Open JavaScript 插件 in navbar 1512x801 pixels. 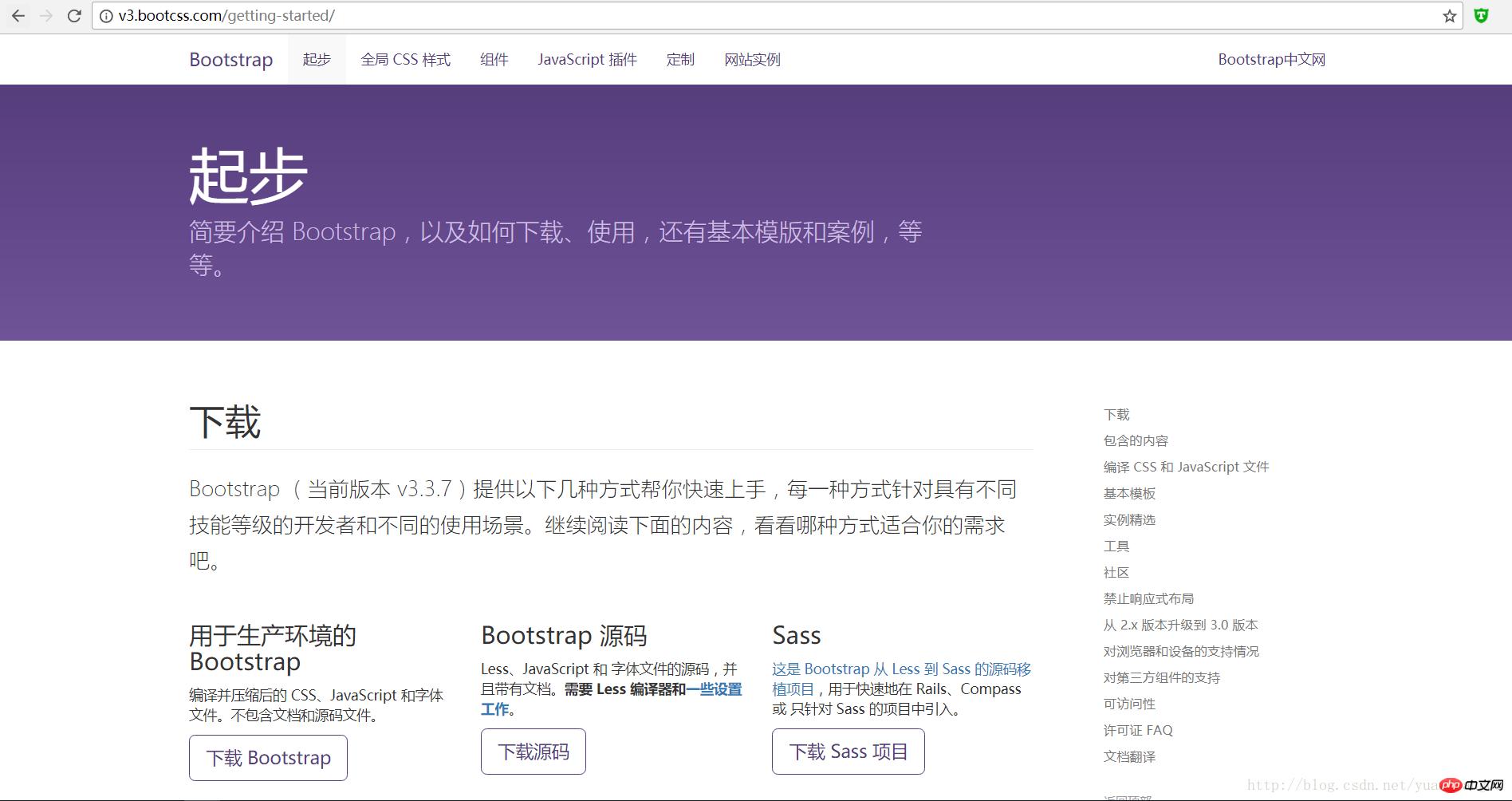tap(587, 60)
